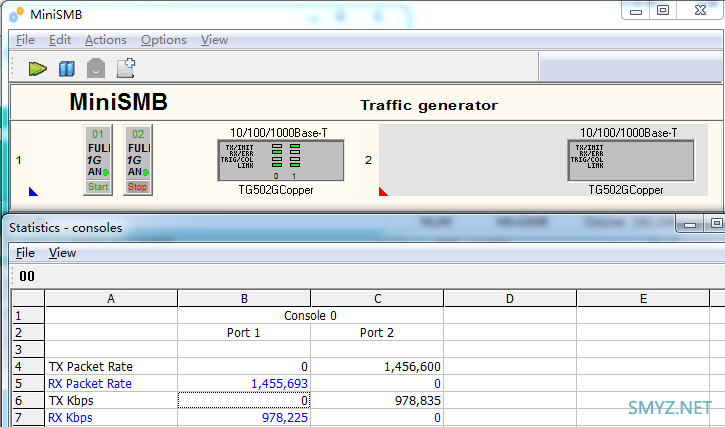This screenshot has height=427, width=725.
Task: Minimize the Statistics - consoles window
Action: point(690,224)
